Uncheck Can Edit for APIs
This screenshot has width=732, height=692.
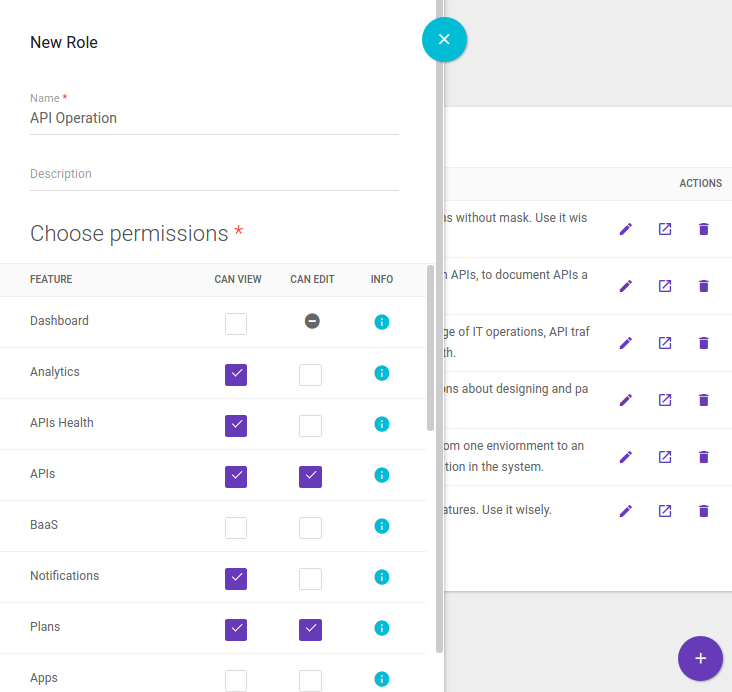tap(311, 476)
